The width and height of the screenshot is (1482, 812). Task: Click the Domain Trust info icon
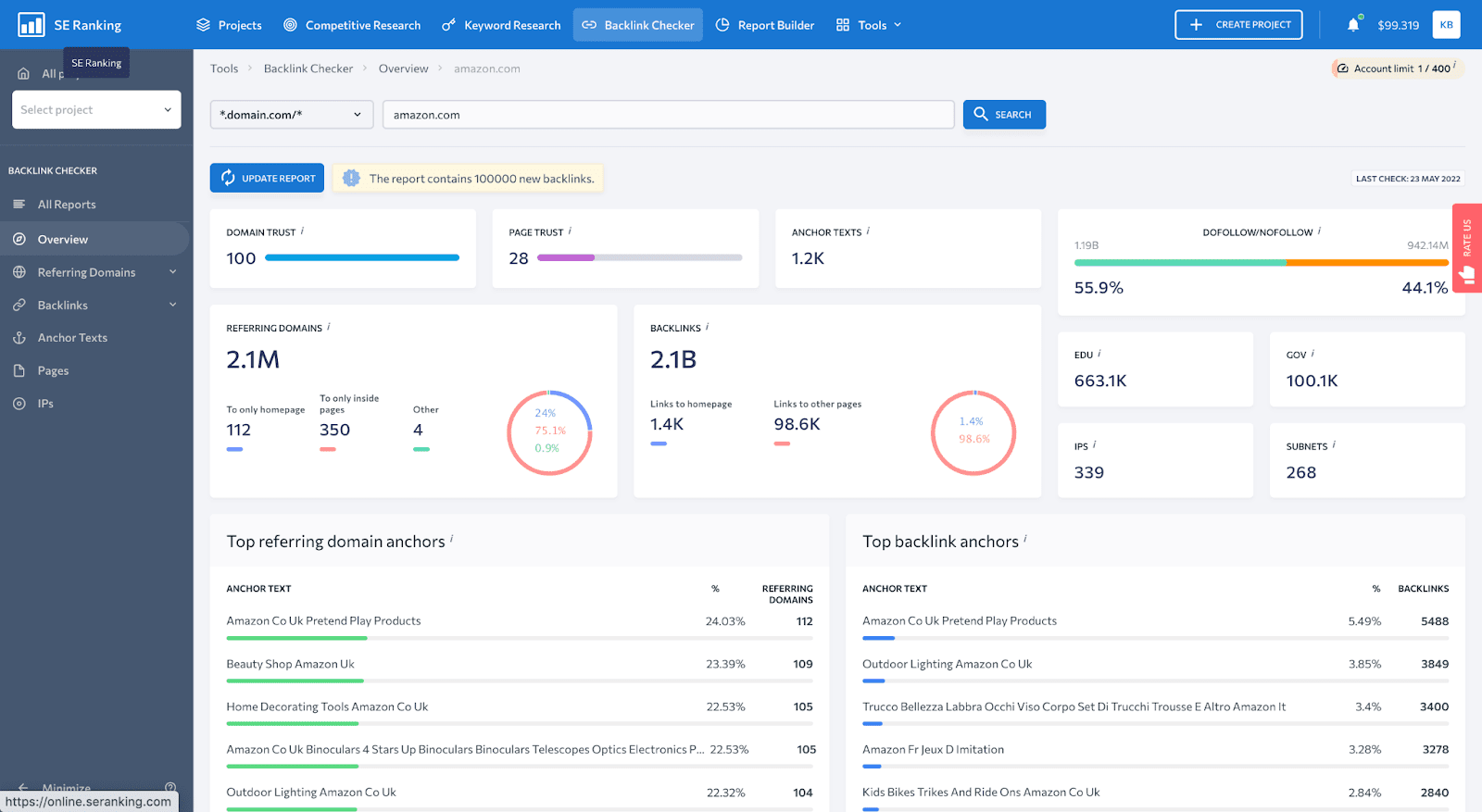[302, 231]
